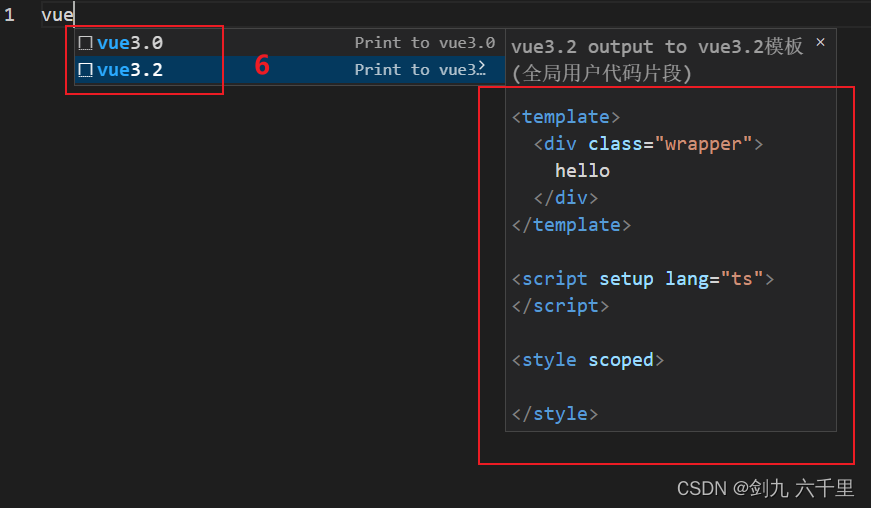The image size is (871, 508).
Task: Click the snippet icon beside vue3.0
Action: 85,43
